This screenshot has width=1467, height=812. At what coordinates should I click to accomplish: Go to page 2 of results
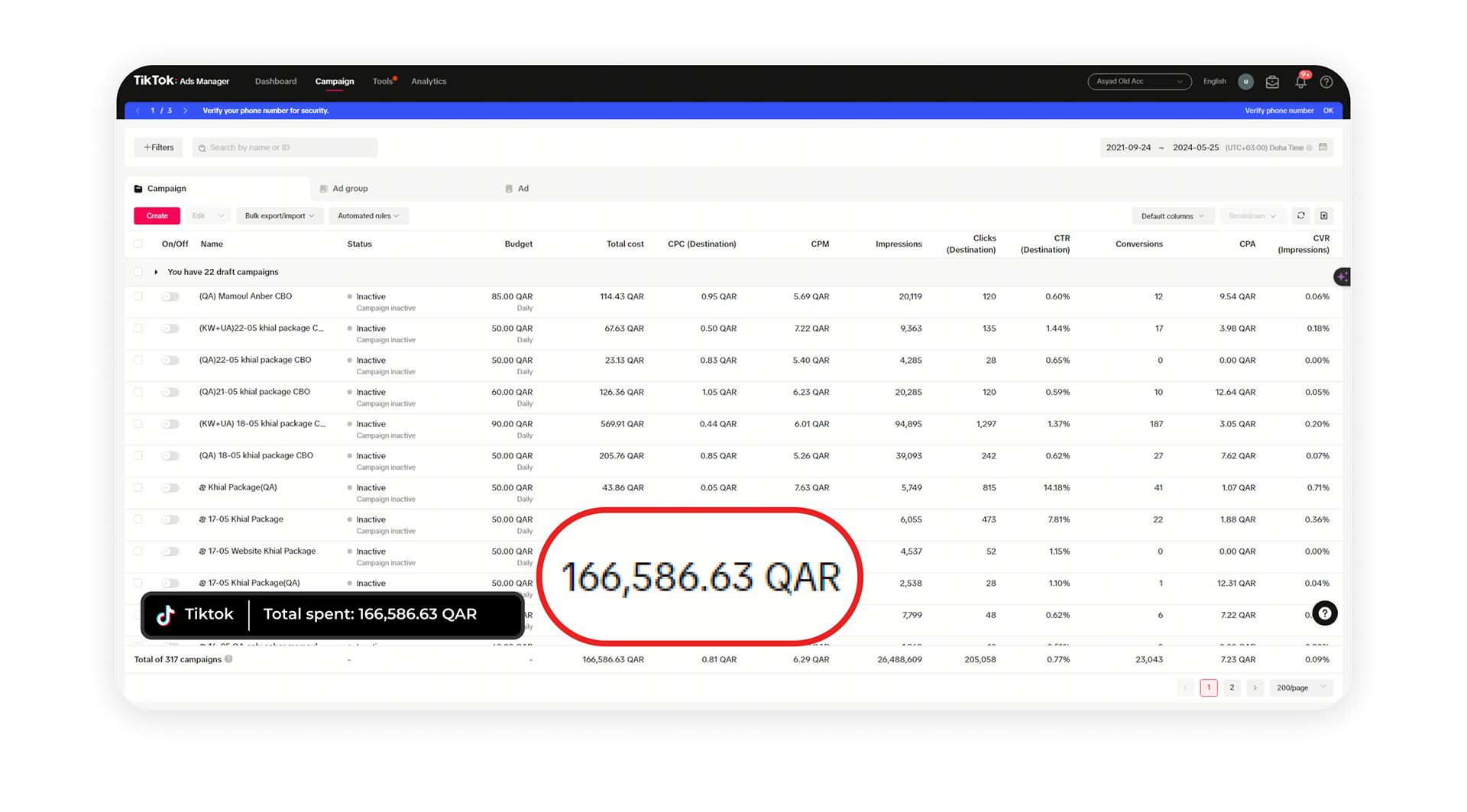click(1232, 687)
